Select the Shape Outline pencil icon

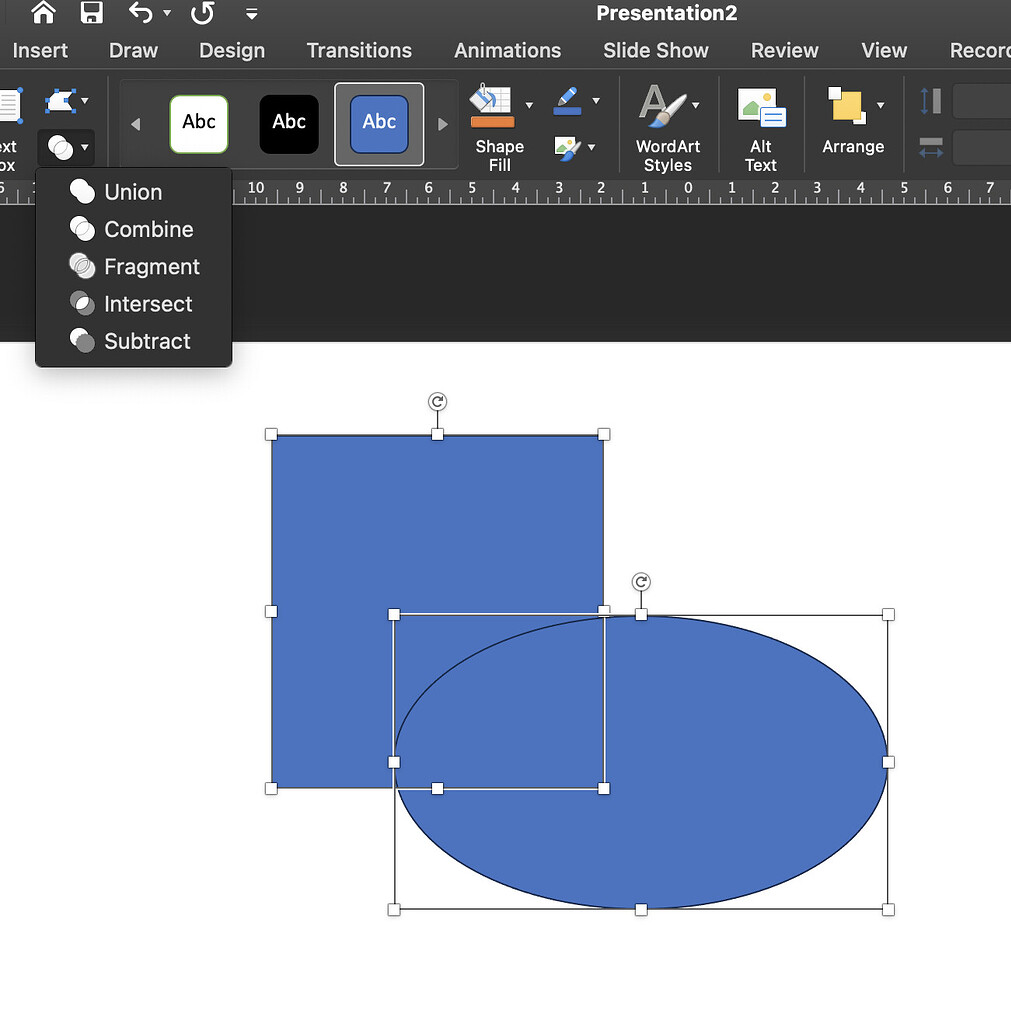[x=569, y=101]
